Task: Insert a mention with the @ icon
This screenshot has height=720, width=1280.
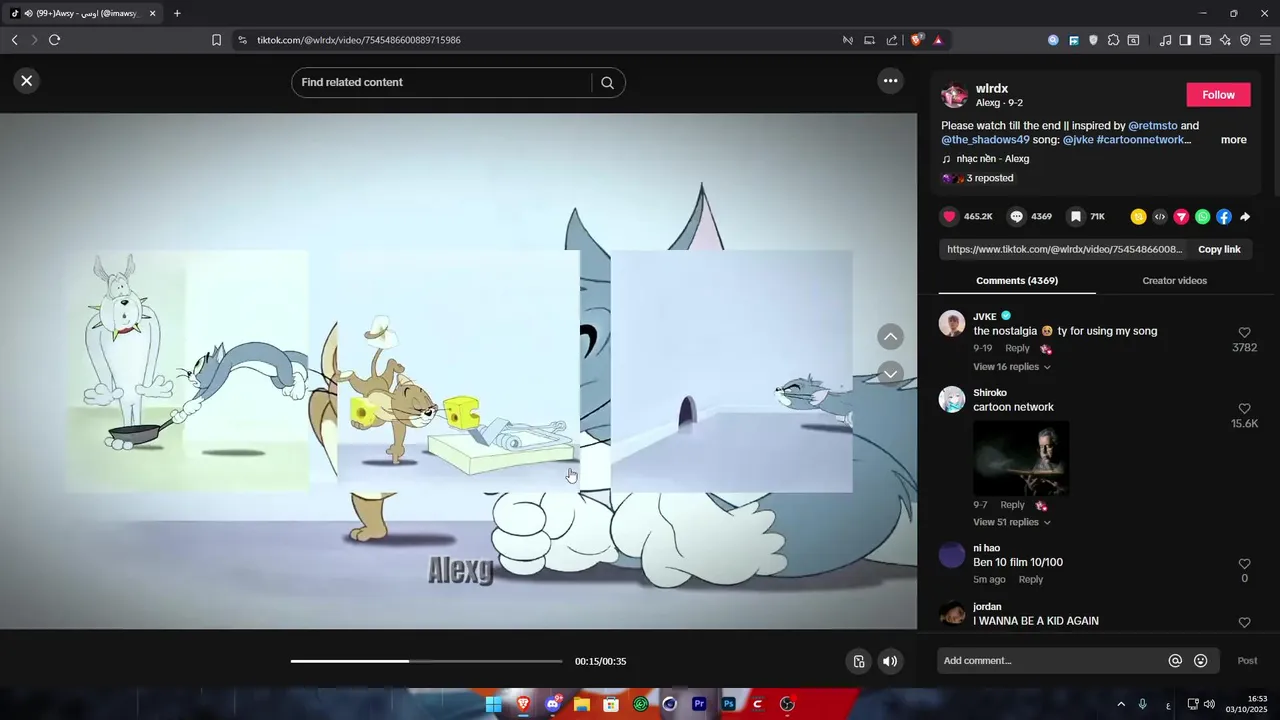Action: pyautogui.click(x=1175, y=661)
